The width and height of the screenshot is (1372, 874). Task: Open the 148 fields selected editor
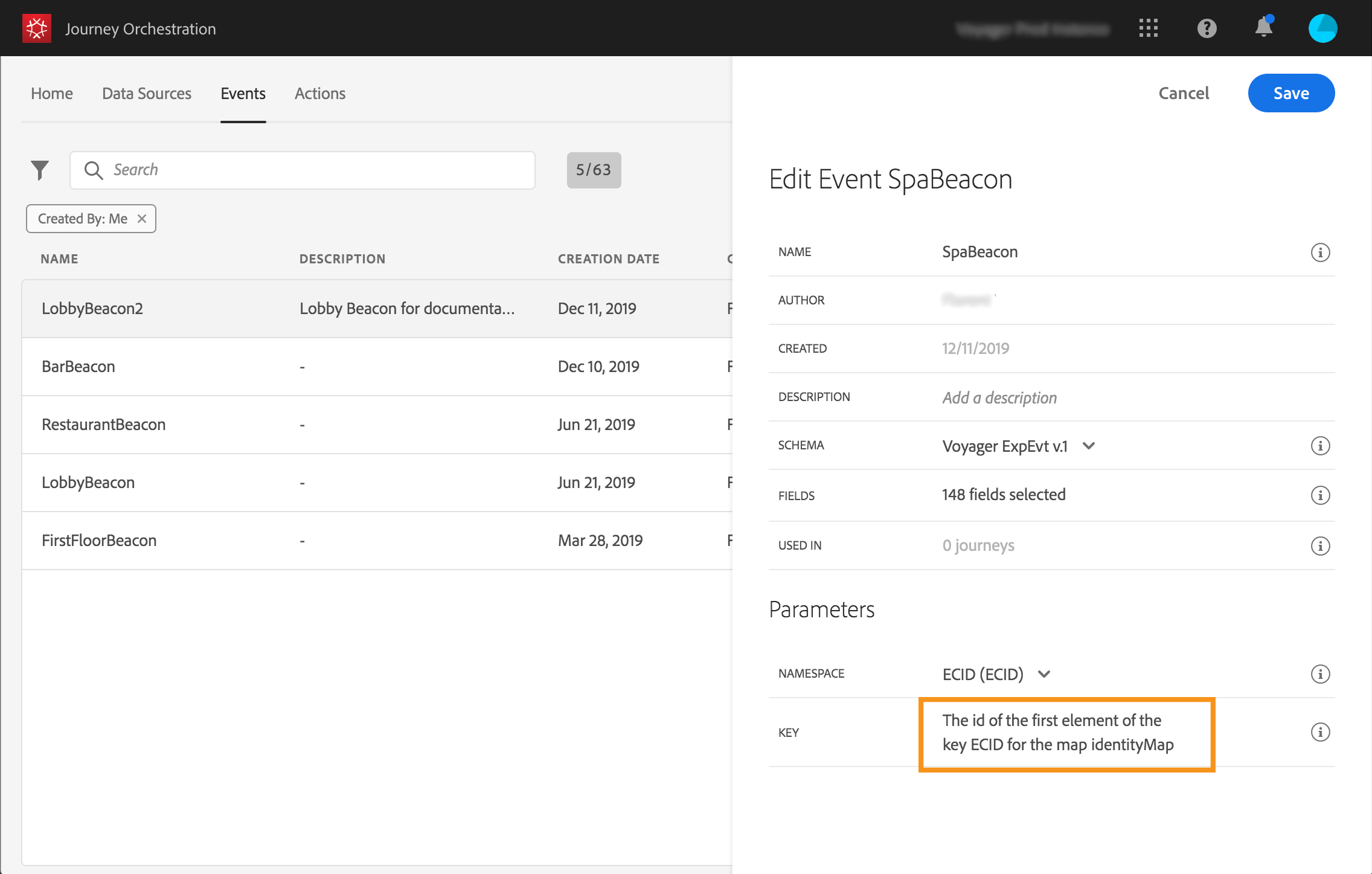click(x=1004, y=495)
